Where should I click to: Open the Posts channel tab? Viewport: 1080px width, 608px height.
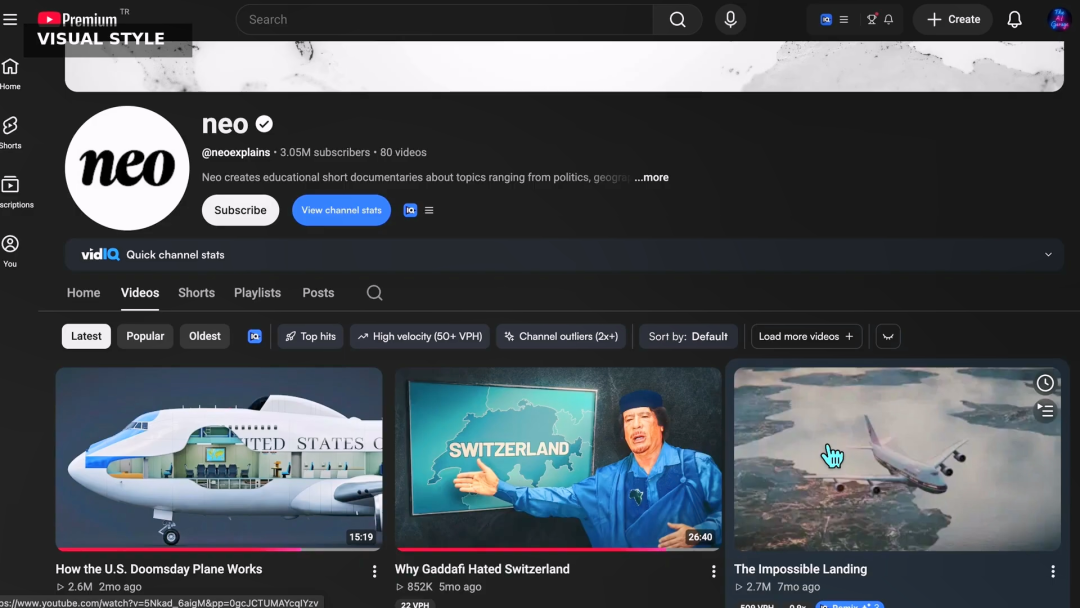tap(318, 293)
